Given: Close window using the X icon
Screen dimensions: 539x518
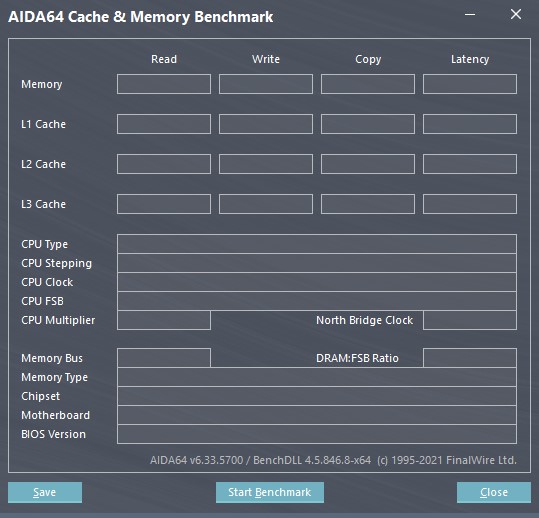Looking at the screenshot, I should pos(516,14).
